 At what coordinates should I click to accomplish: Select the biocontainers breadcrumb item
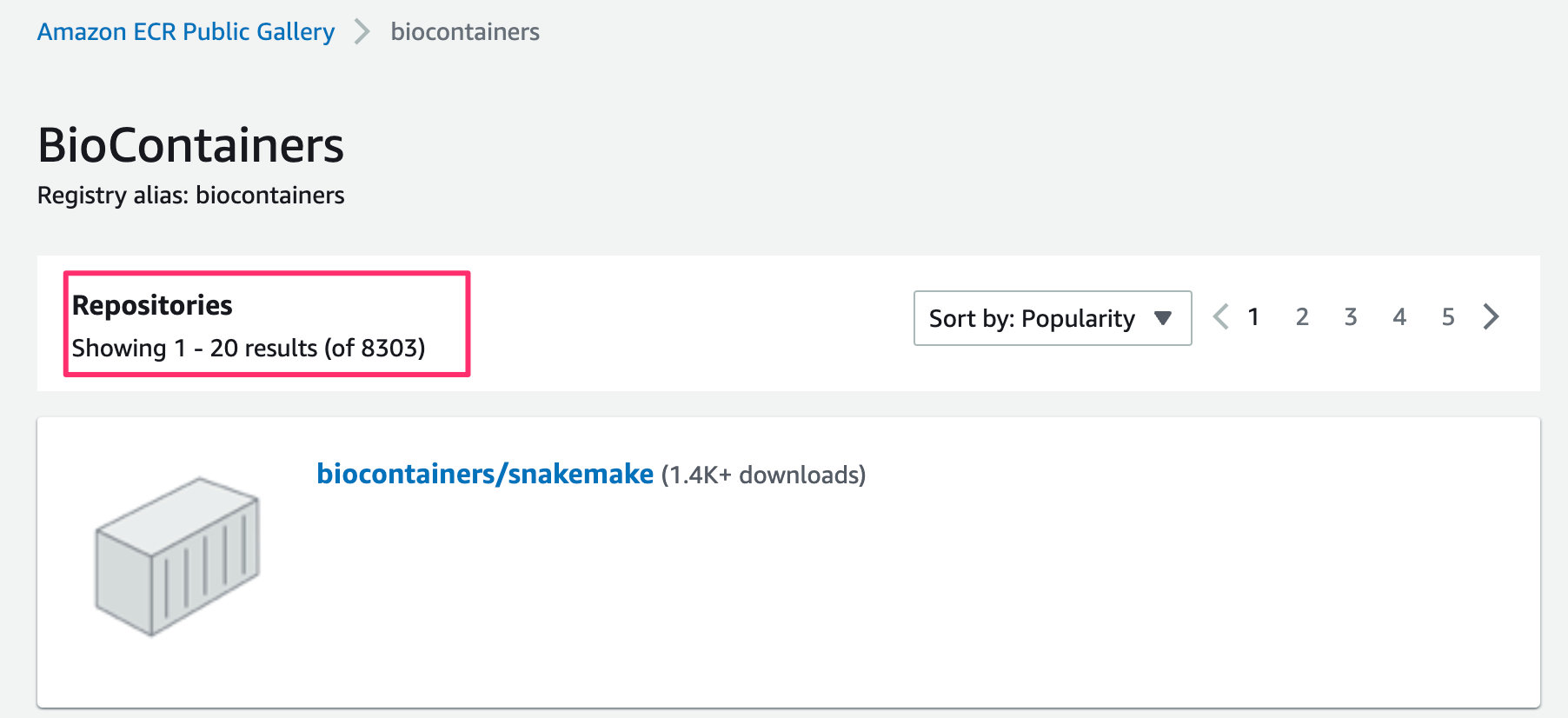coord(466,32)
